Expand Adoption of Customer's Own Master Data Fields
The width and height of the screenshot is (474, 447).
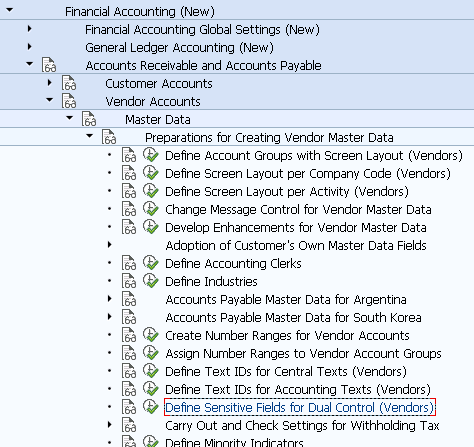click(x=110, y=245)
